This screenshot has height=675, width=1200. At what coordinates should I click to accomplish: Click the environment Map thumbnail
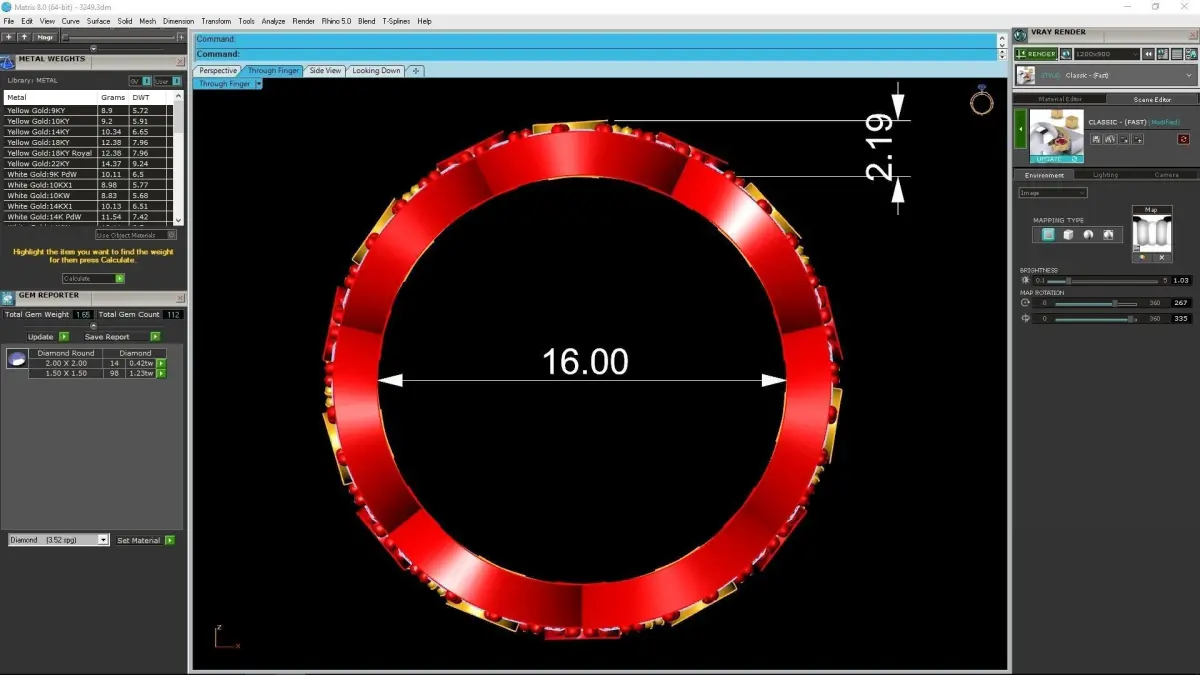coord(1151,232)
